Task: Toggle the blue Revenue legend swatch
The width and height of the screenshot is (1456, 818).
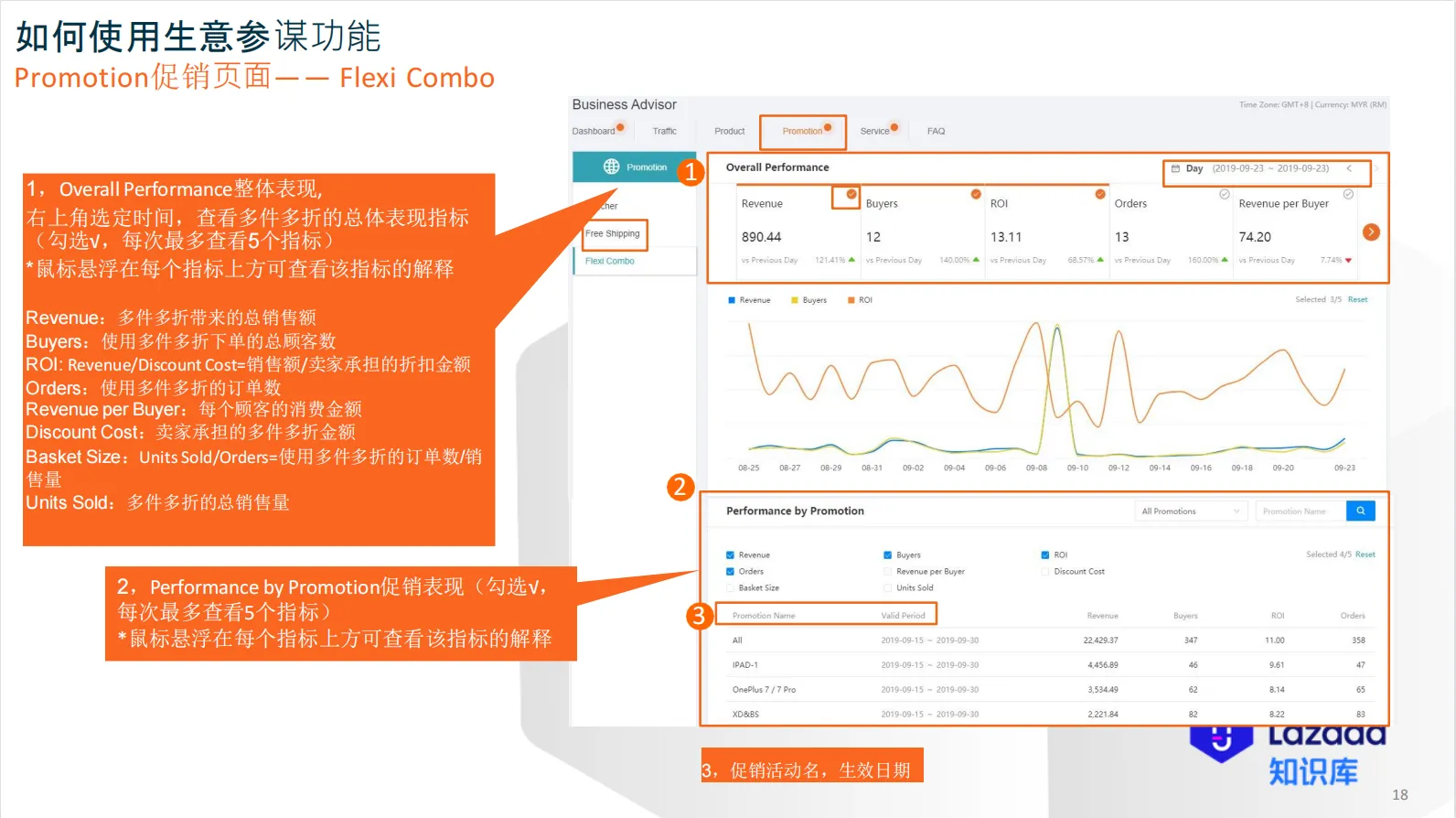Action: coord(732,300)
